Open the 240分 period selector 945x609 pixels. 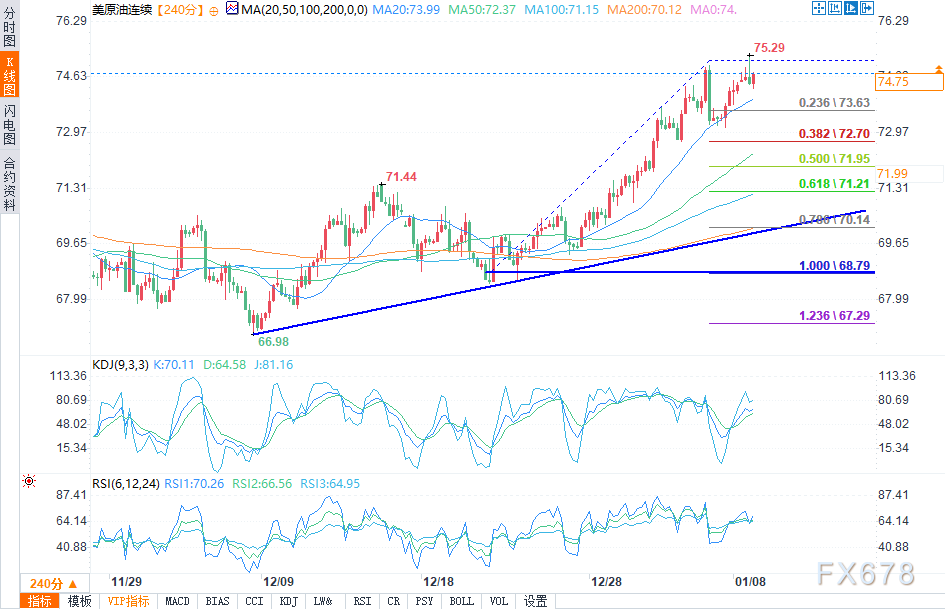click(54, 584)
